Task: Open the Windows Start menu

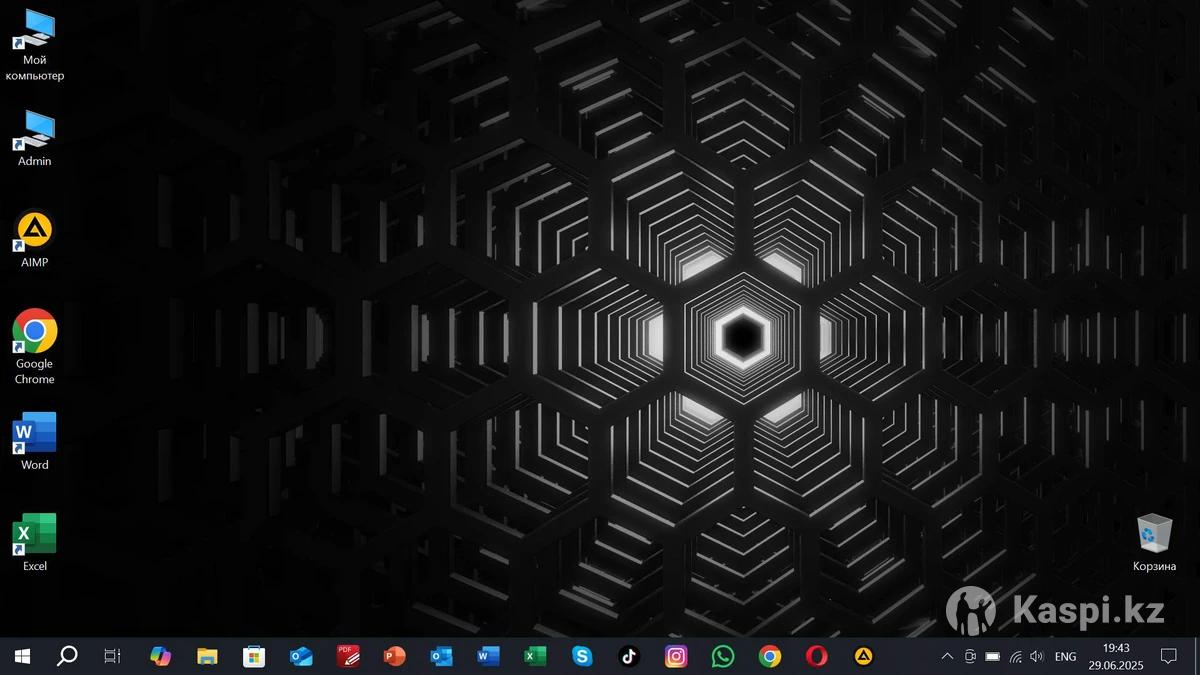Action: 22,656
